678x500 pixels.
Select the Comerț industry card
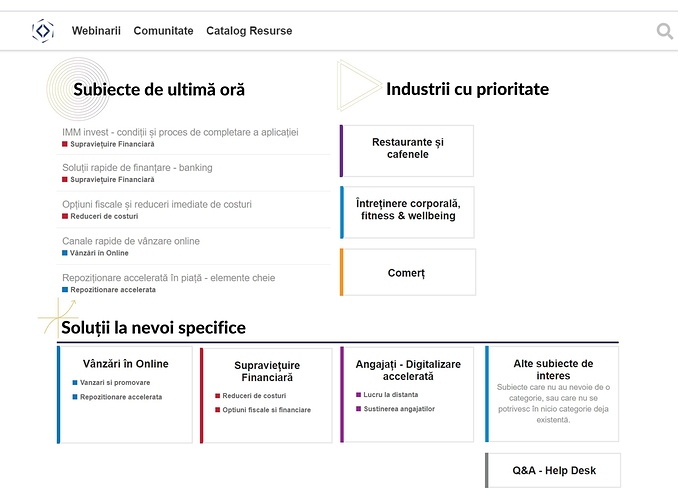click(x=408, y=272)
